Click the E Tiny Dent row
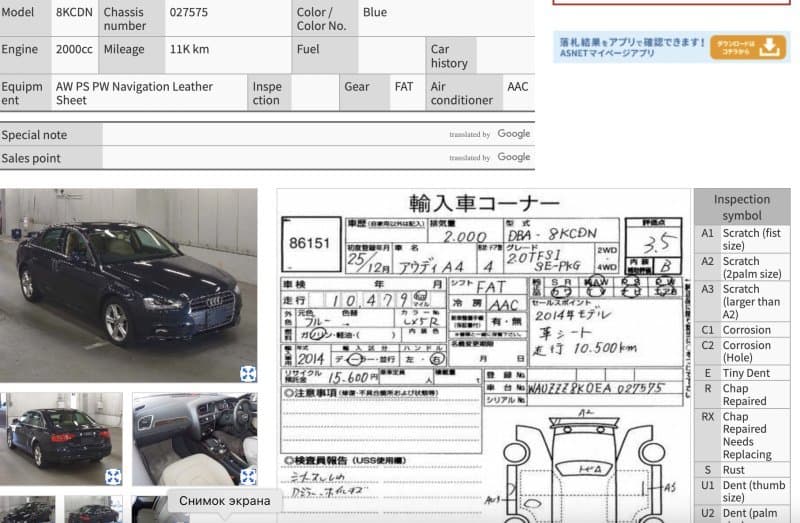Viewport: 800px width, 523px height. (742, 373)
